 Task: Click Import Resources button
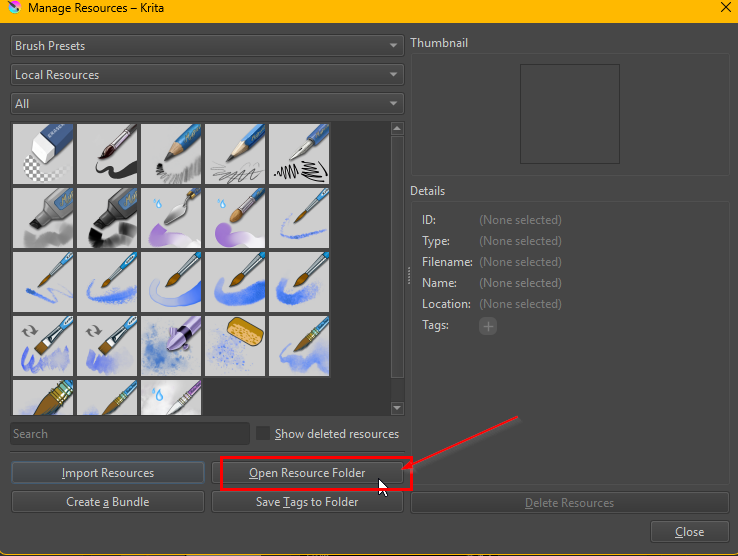pos(108,473)
